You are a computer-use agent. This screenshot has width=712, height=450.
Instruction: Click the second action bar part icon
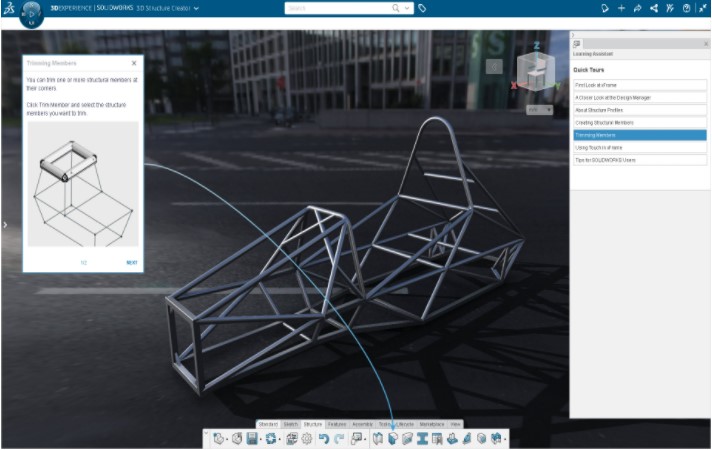(x=237, y=439)
